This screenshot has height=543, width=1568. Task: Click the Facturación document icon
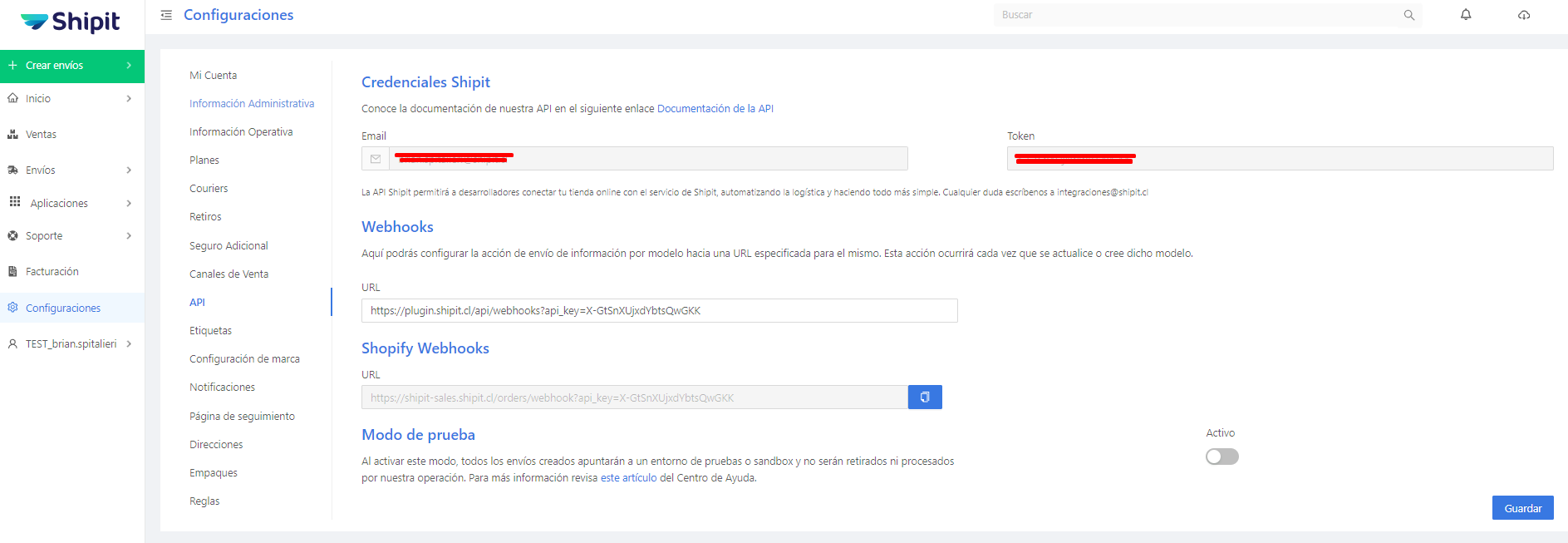point(12,271)
